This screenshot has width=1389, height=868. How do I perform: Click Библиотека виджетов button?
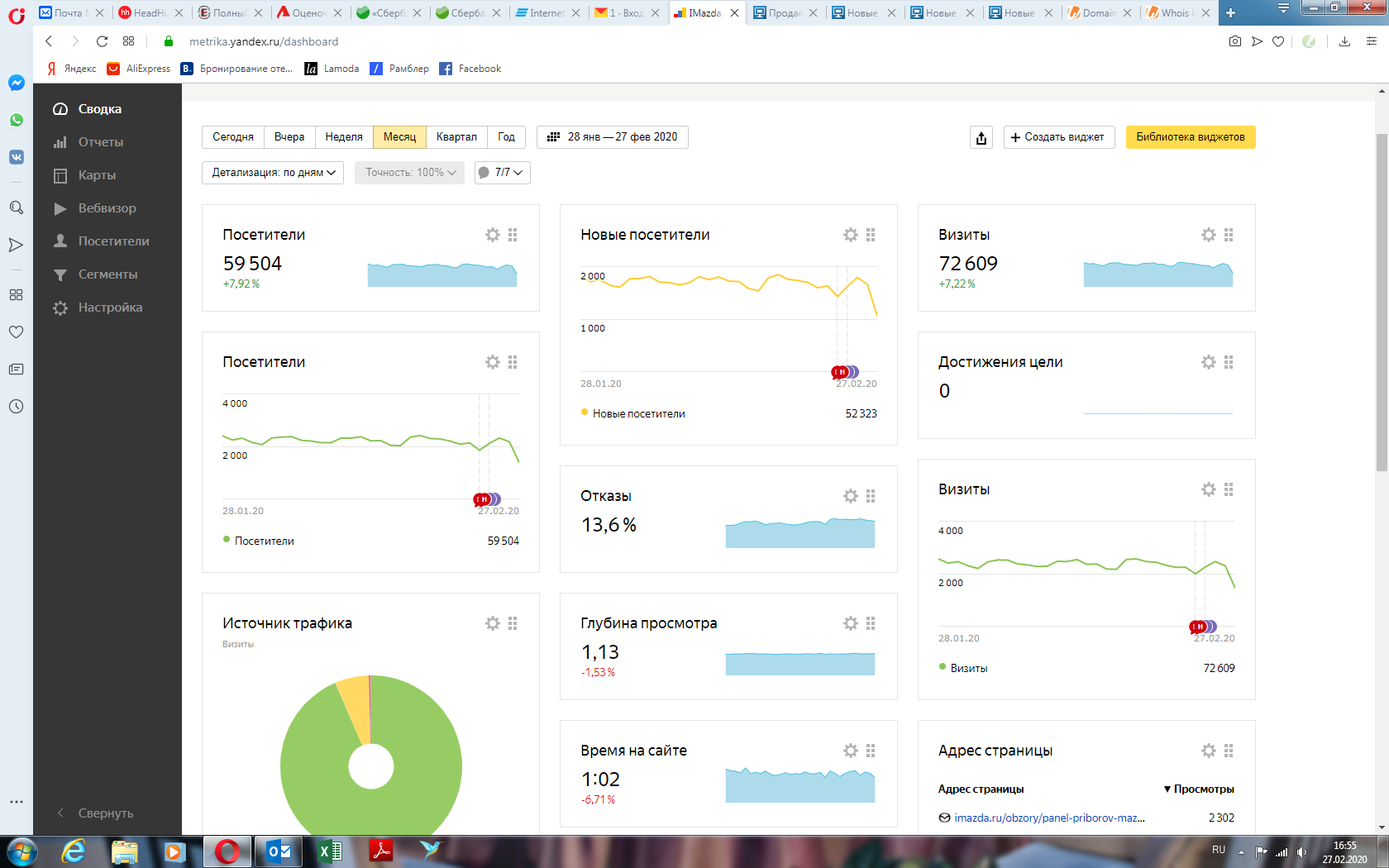point(1190,137)
